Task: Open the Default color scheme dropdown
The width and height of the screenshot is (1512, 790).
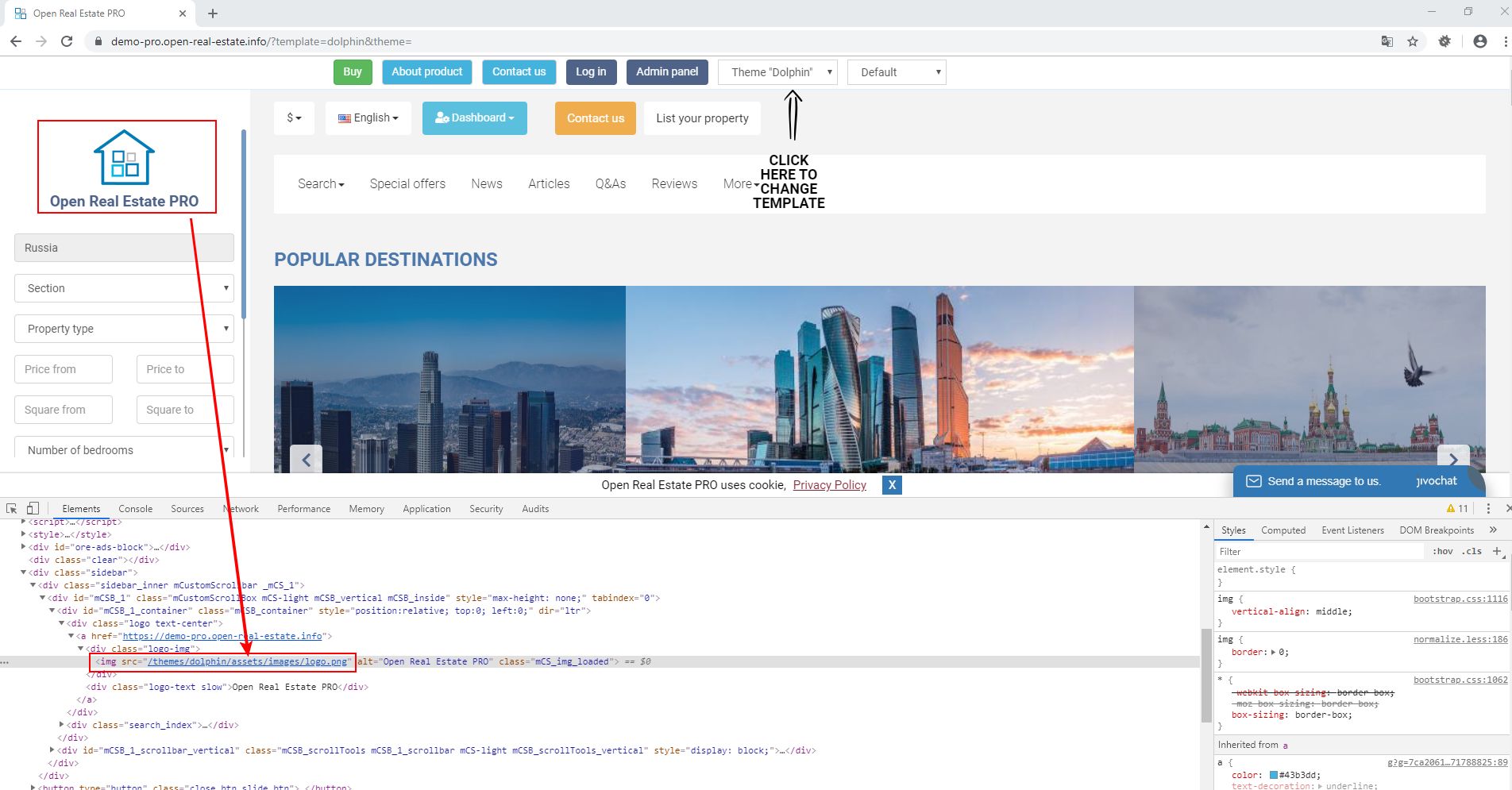Action: point(897,72)
